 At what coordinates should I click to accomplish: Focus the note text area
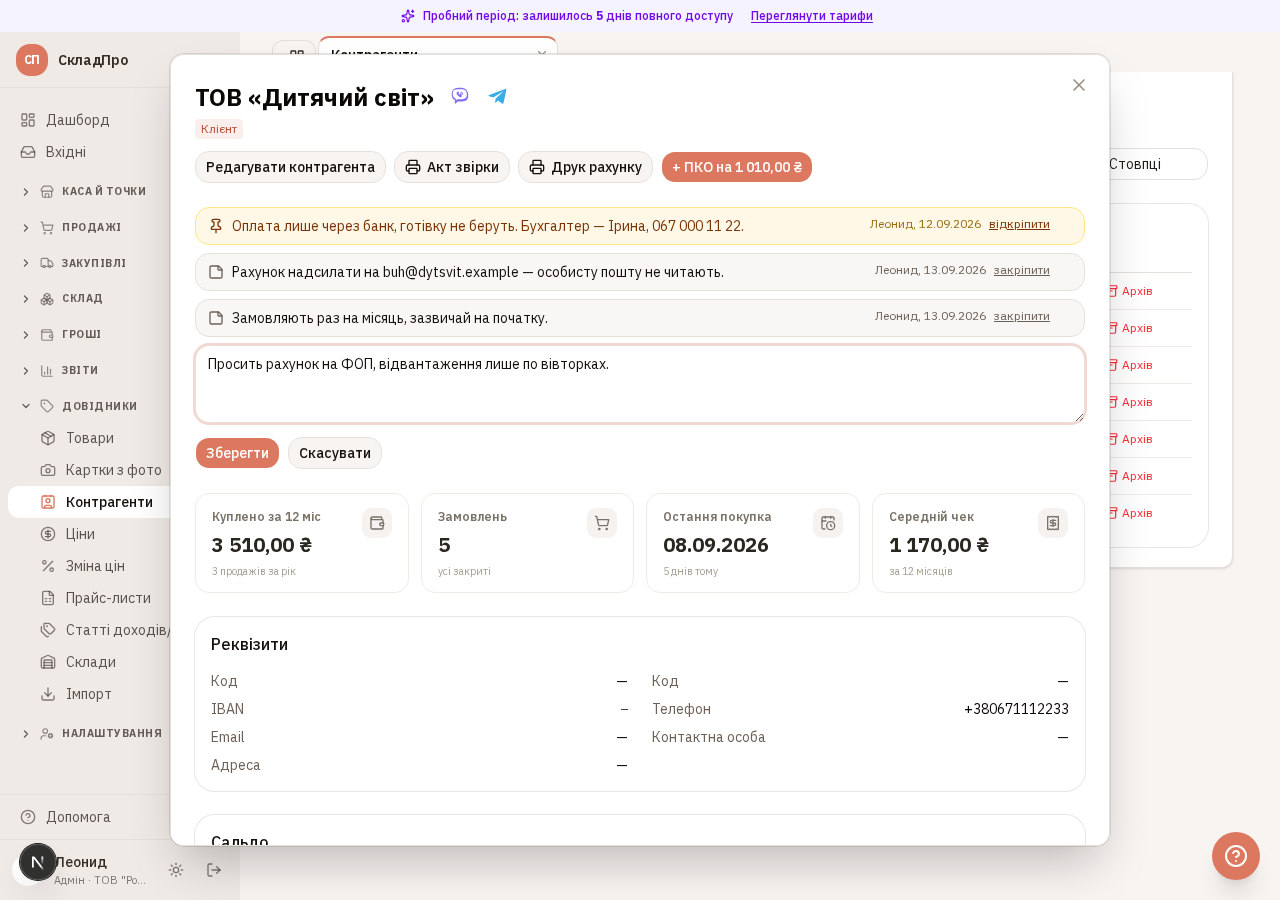pos(640,384)
